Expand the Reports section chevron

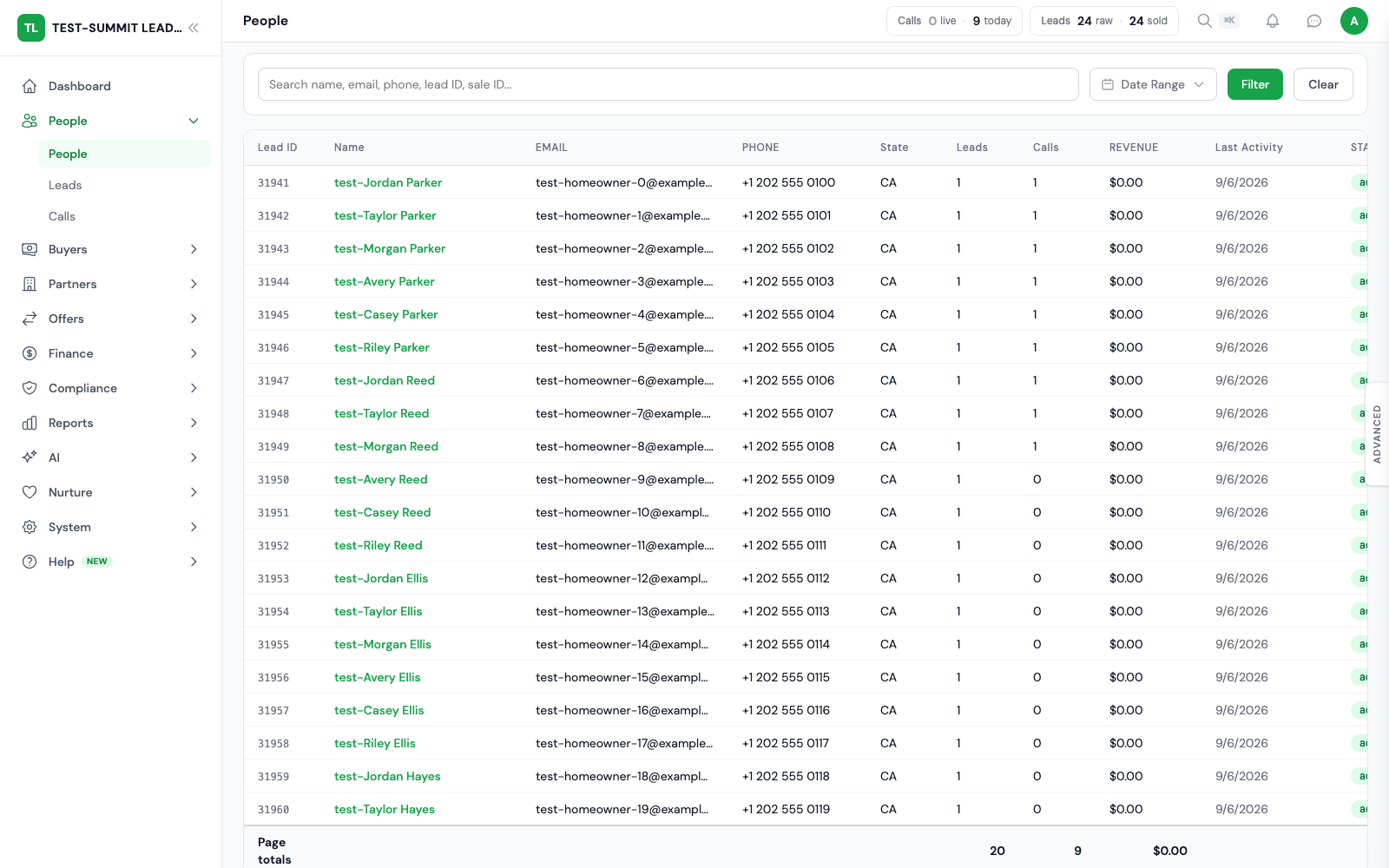[x=194, y=423]
